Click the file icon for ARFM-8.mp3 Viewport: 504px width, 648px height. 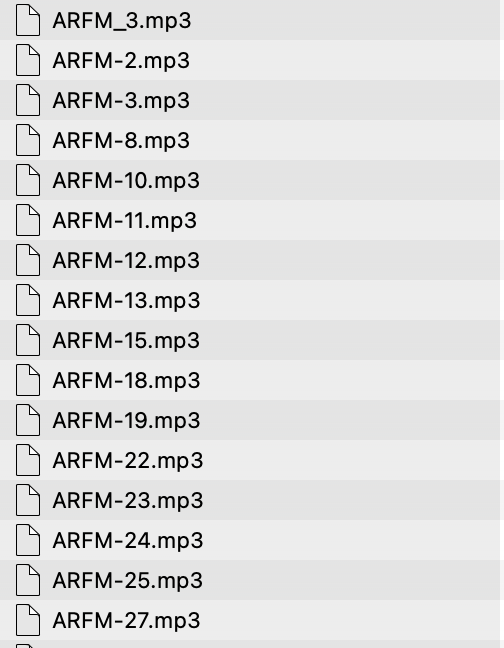(28, 140)
